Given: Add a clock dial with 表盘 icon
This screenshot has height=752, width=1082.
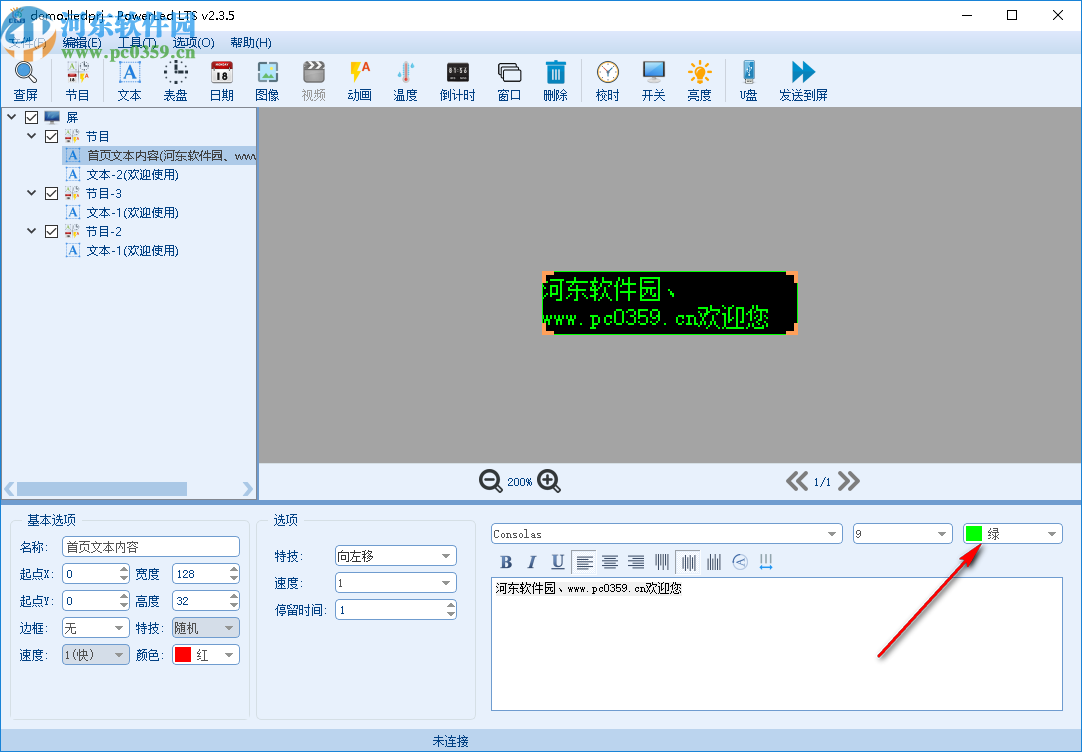Looking at the screenshot, I should pyautogui.click(x=176, y=80).
